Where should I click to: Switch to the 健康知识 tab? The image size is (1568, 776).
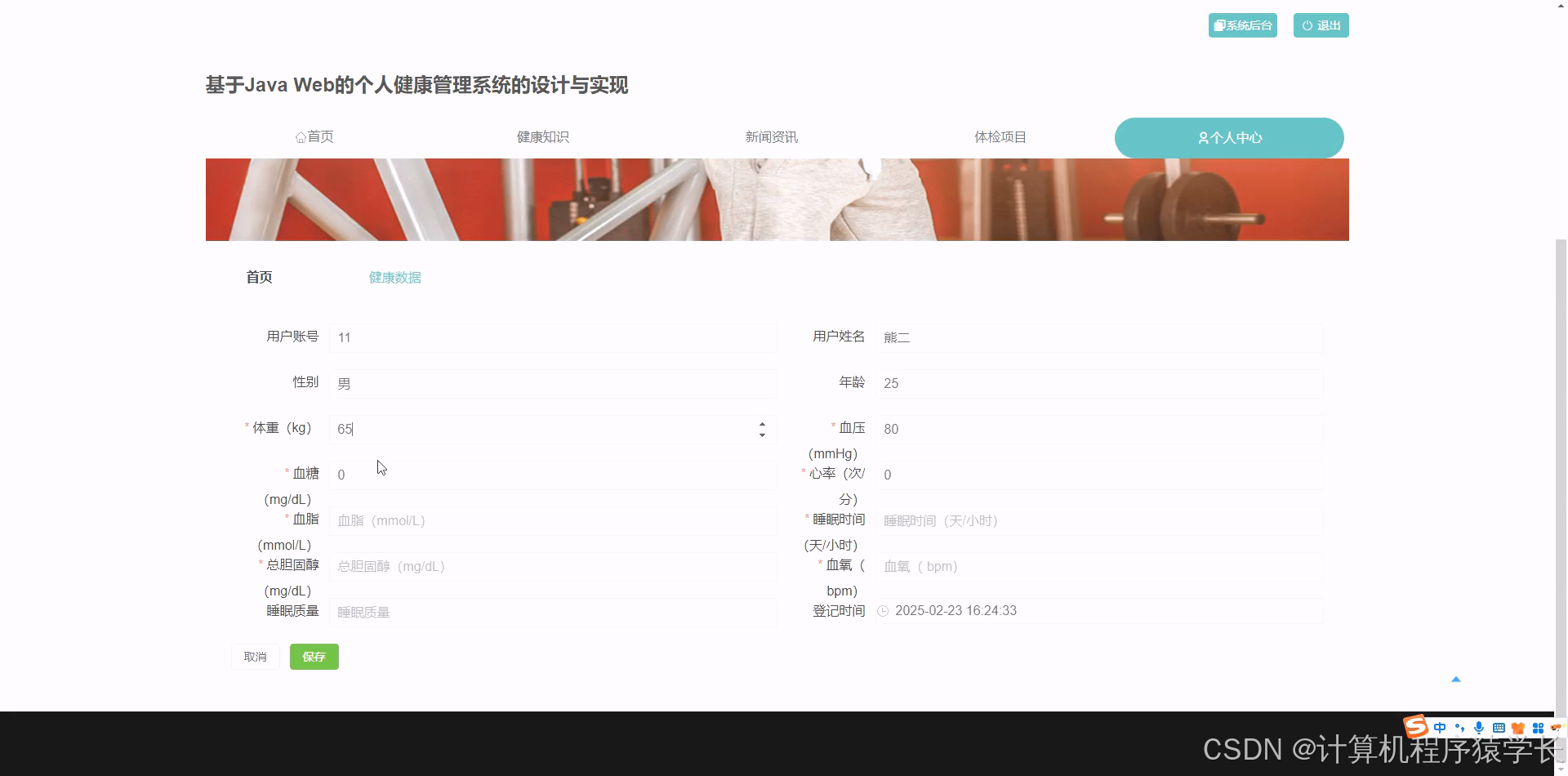point(541,137)
